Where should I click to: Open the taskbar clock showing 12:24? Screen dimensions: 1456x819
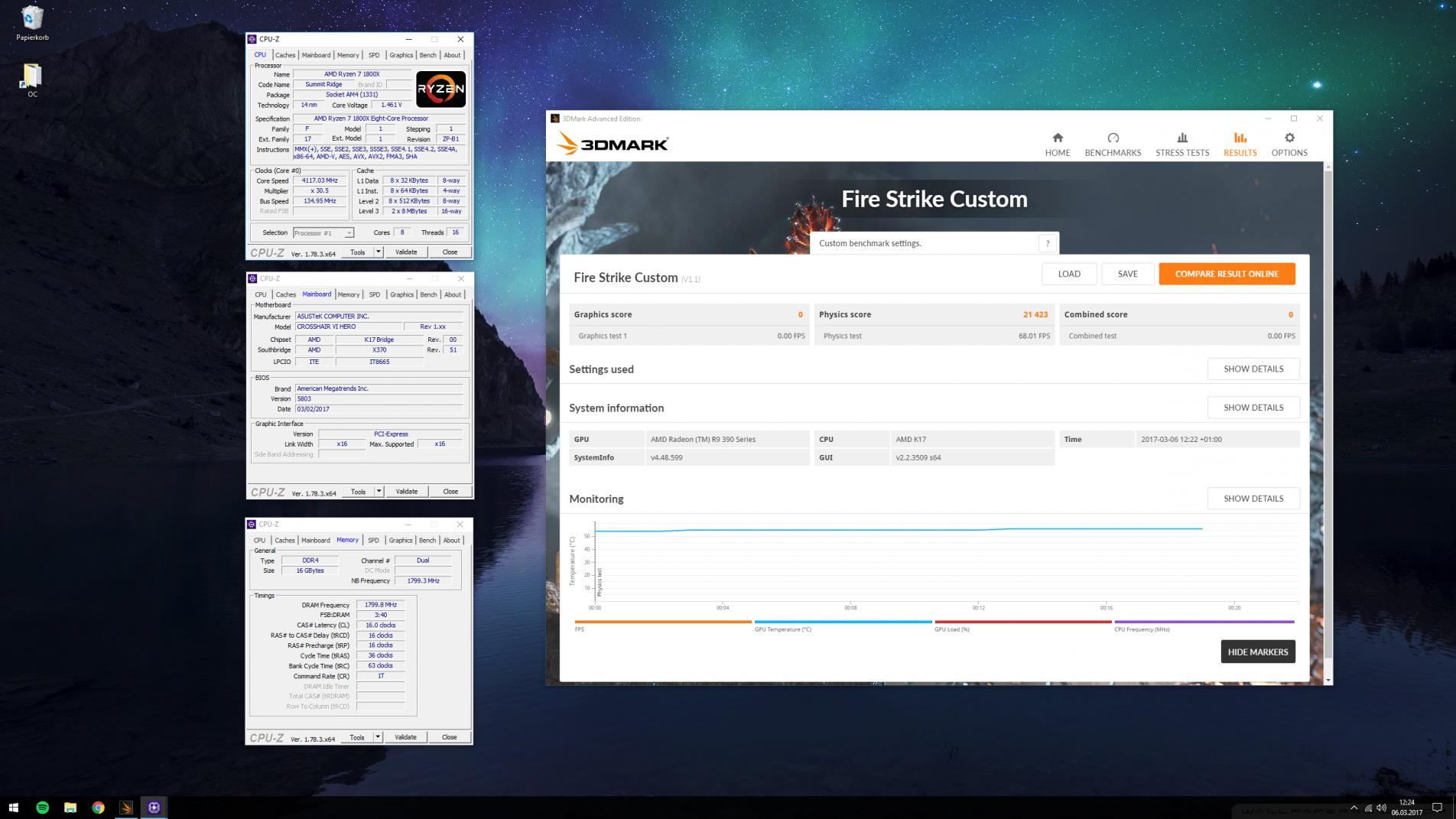point(1406,808)
